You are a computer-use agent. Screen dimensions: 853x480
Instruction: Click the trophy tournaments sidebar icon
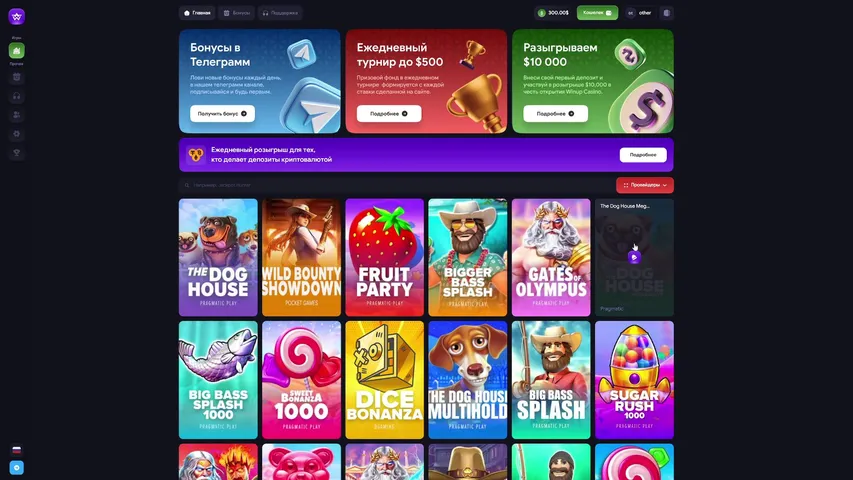click(x=16, y=153)
